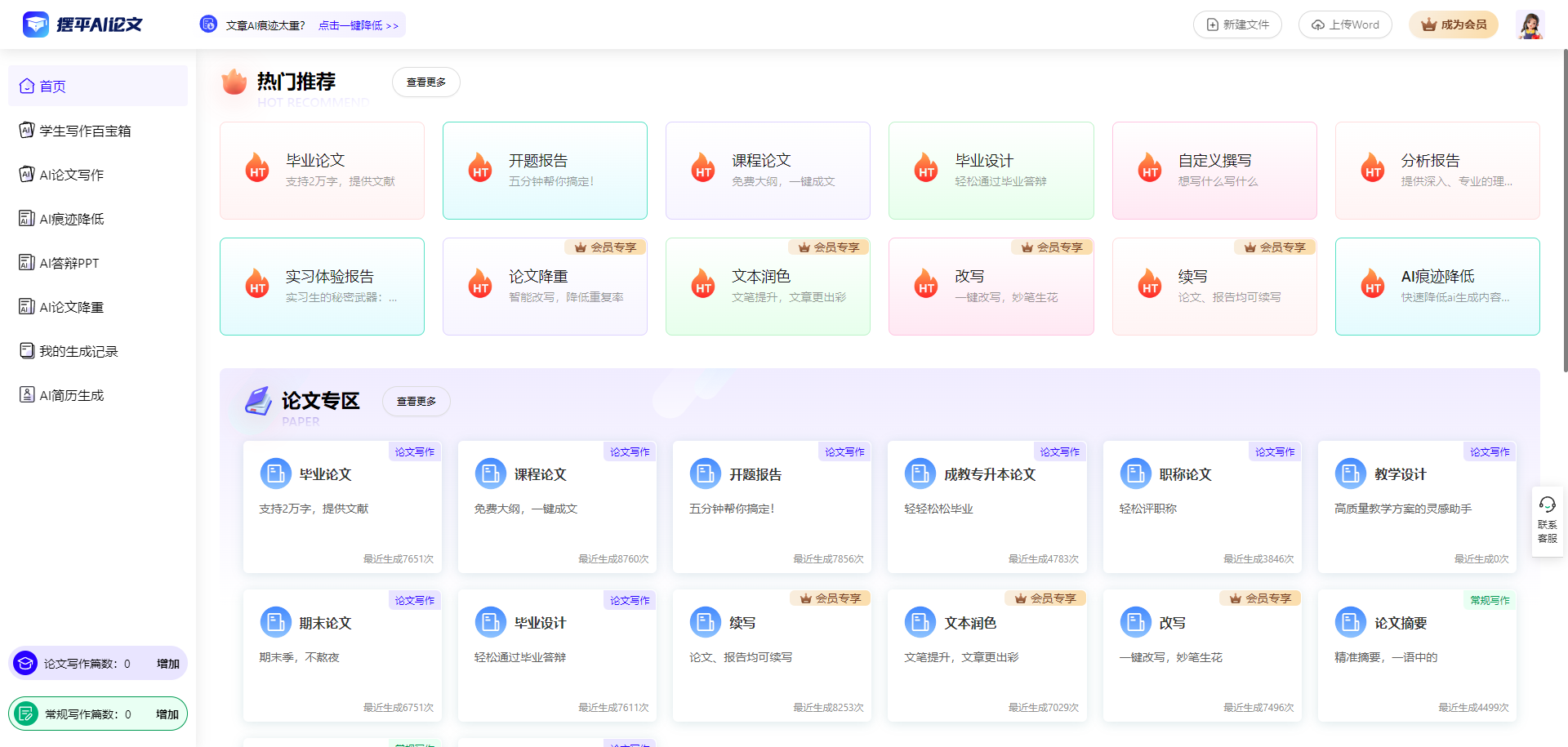Click the profile avatar at top right
Screen dimensions: 1568x747
tap(1529, 24)
